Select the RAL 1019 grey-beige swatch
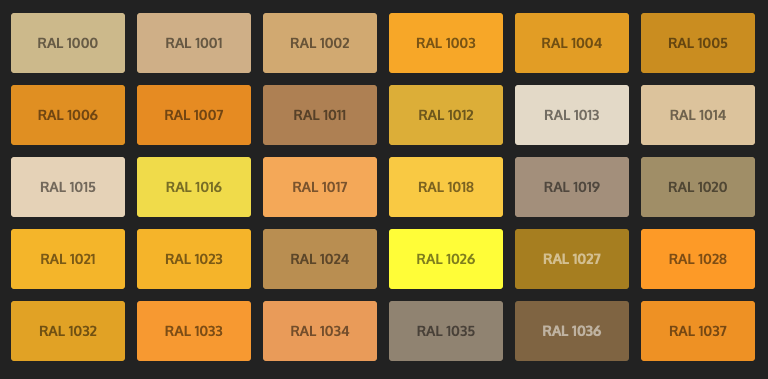 click(x=572, y=187)
